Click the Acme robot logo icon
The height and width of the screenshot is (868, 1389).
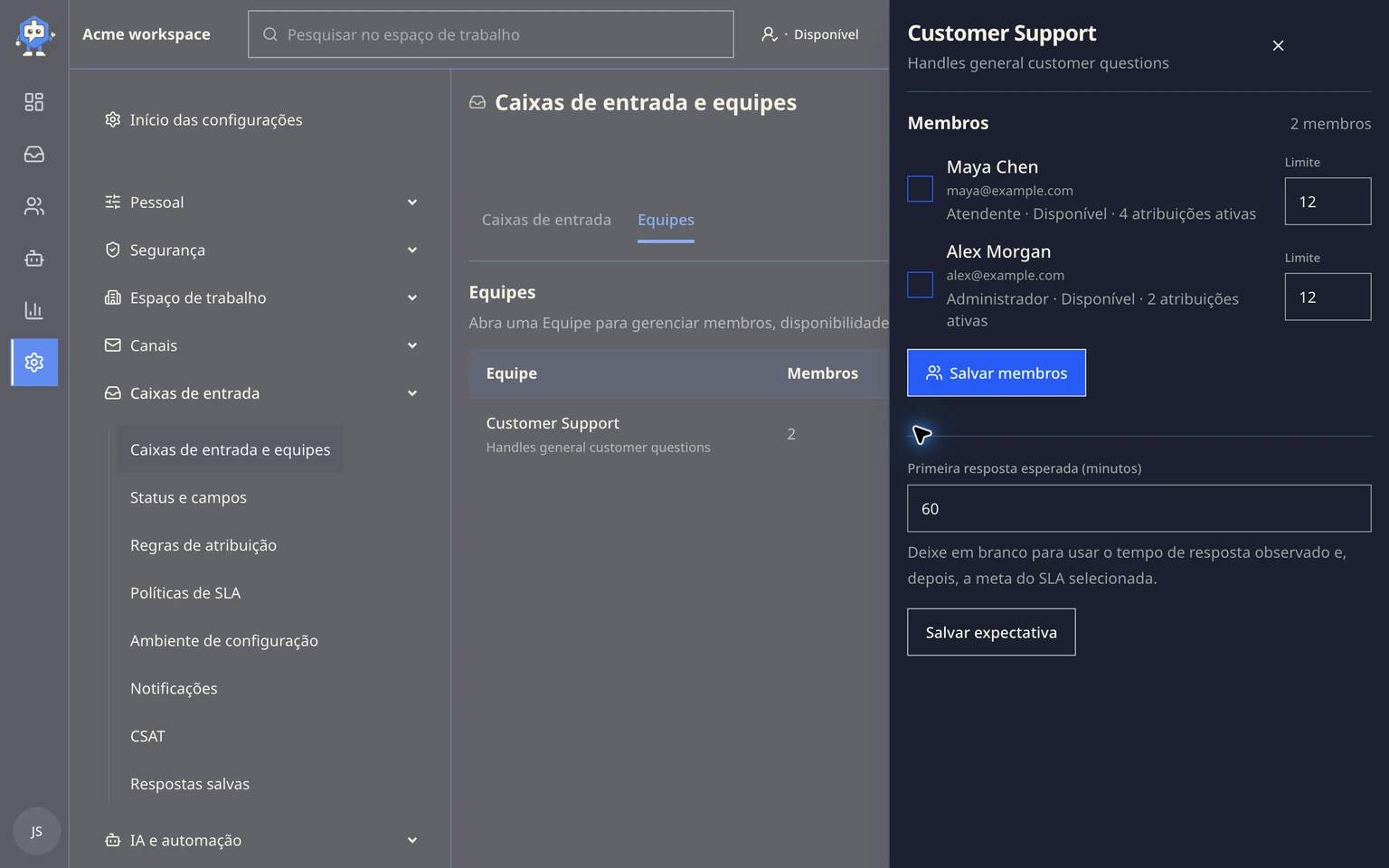click(34, 35)
